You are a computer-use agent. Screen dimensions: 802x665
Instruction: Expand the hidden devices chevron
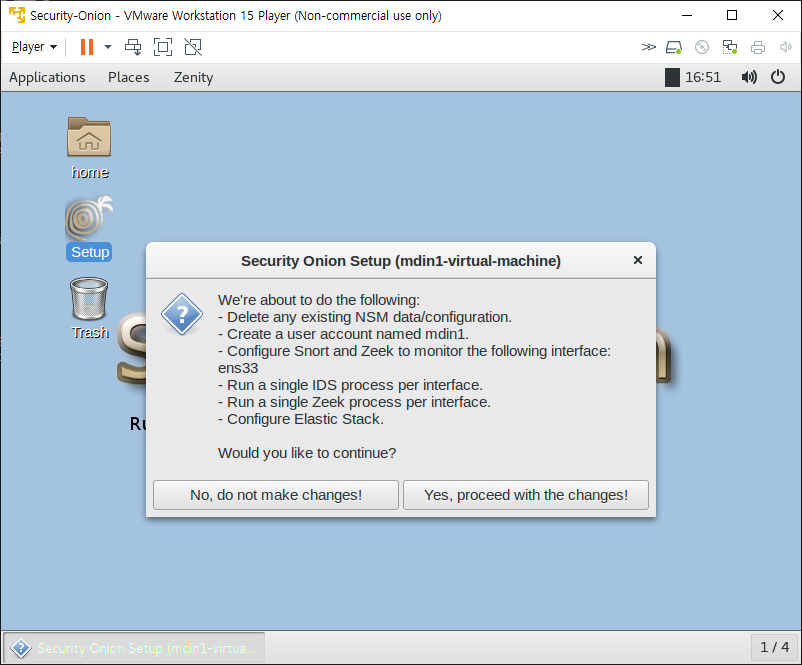click(648, 47)
